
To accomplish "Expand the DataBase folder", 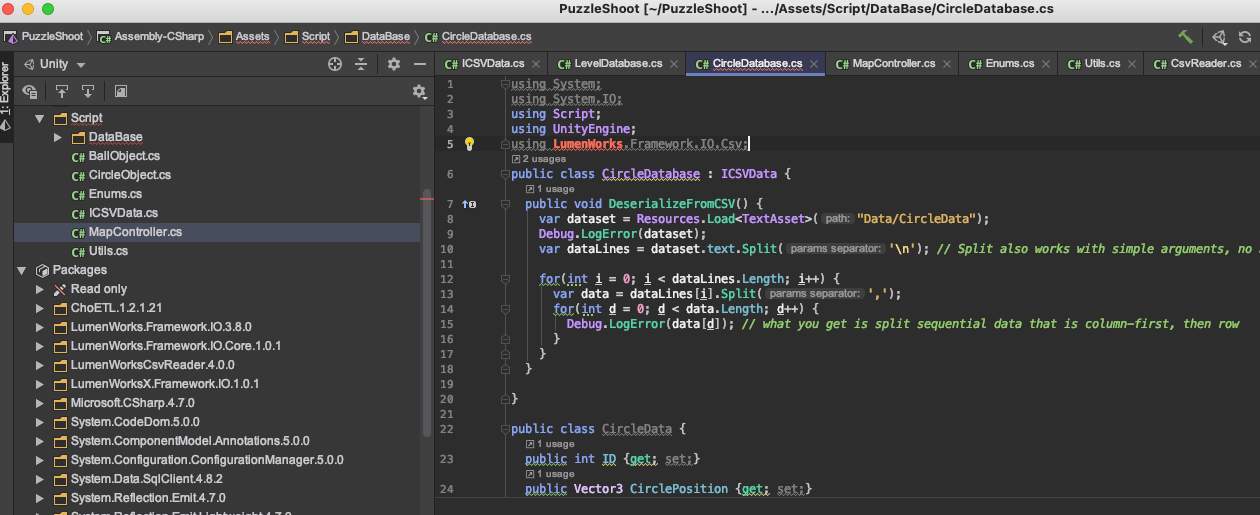I will click(58, 137).
